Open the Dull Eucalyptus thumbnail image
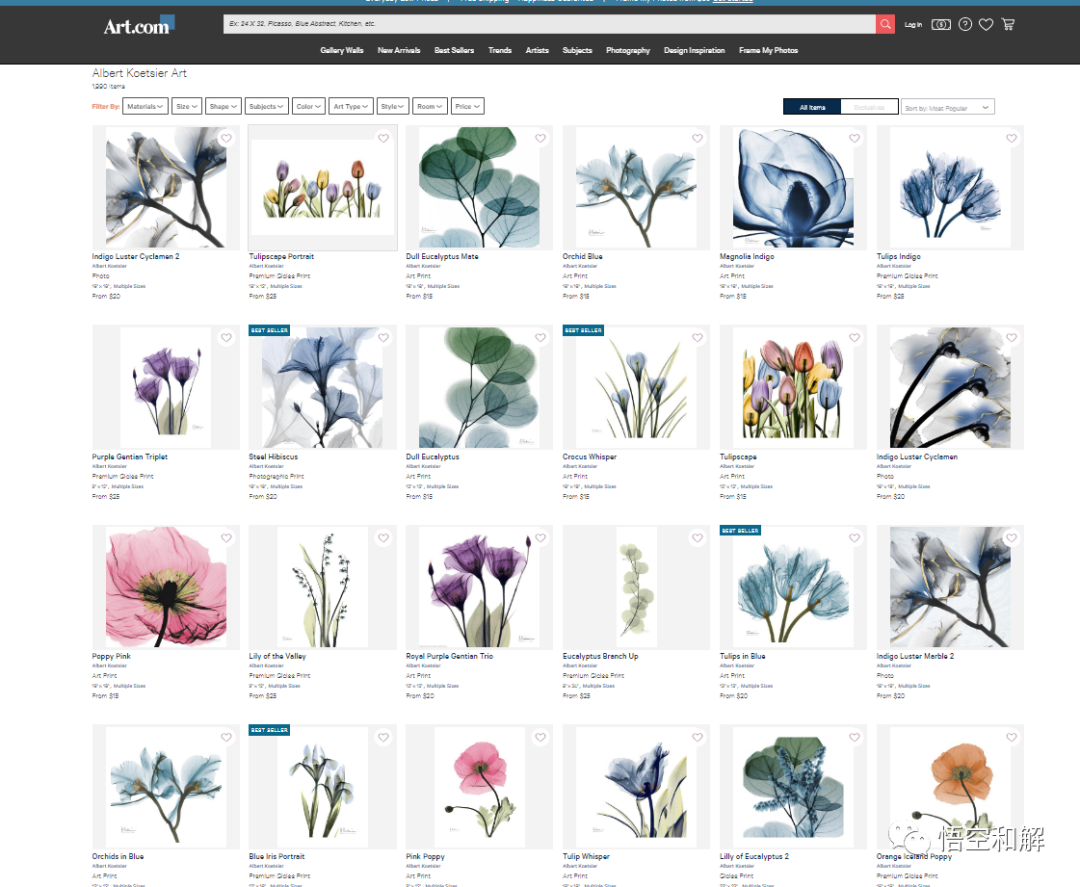This screenshot has height=887, width=1080. tap(479, 387)
